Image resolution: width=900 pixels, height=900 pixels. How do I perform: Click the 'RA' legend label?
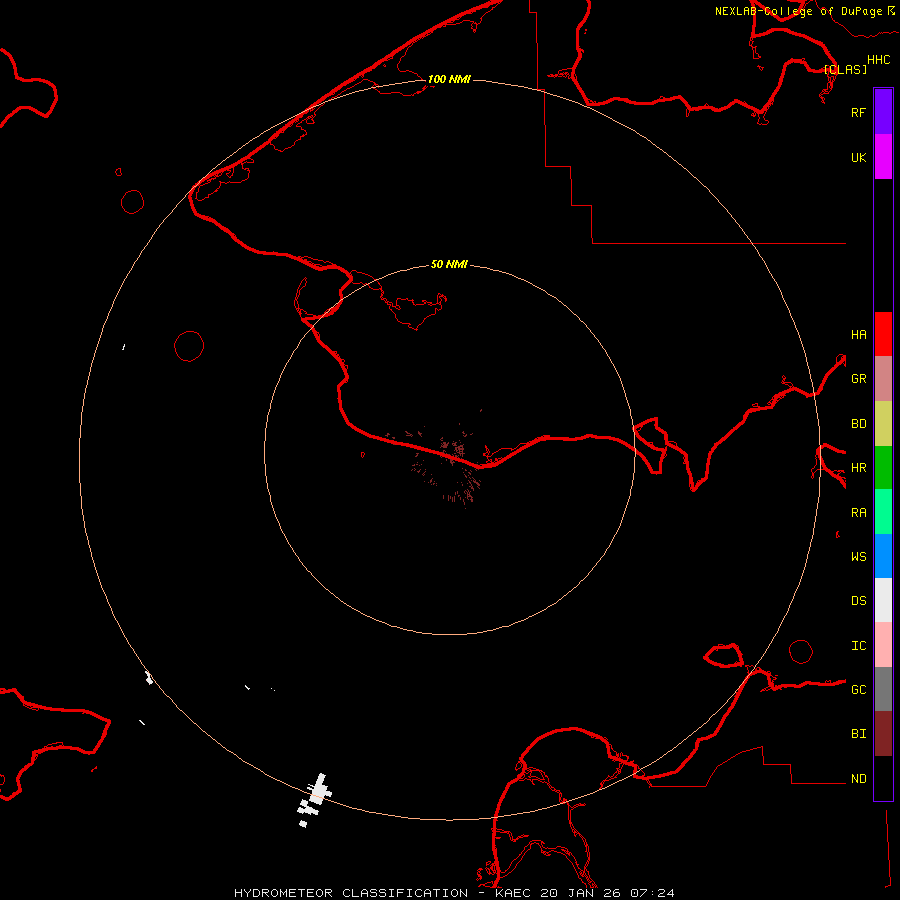(858, 512)
